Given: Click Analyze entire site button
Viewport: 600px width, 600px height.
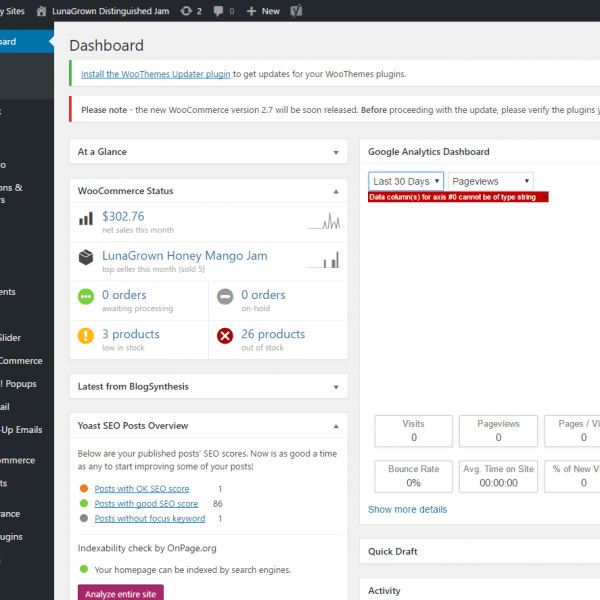Looking at the screenshot, I should [x=121, y=593].
